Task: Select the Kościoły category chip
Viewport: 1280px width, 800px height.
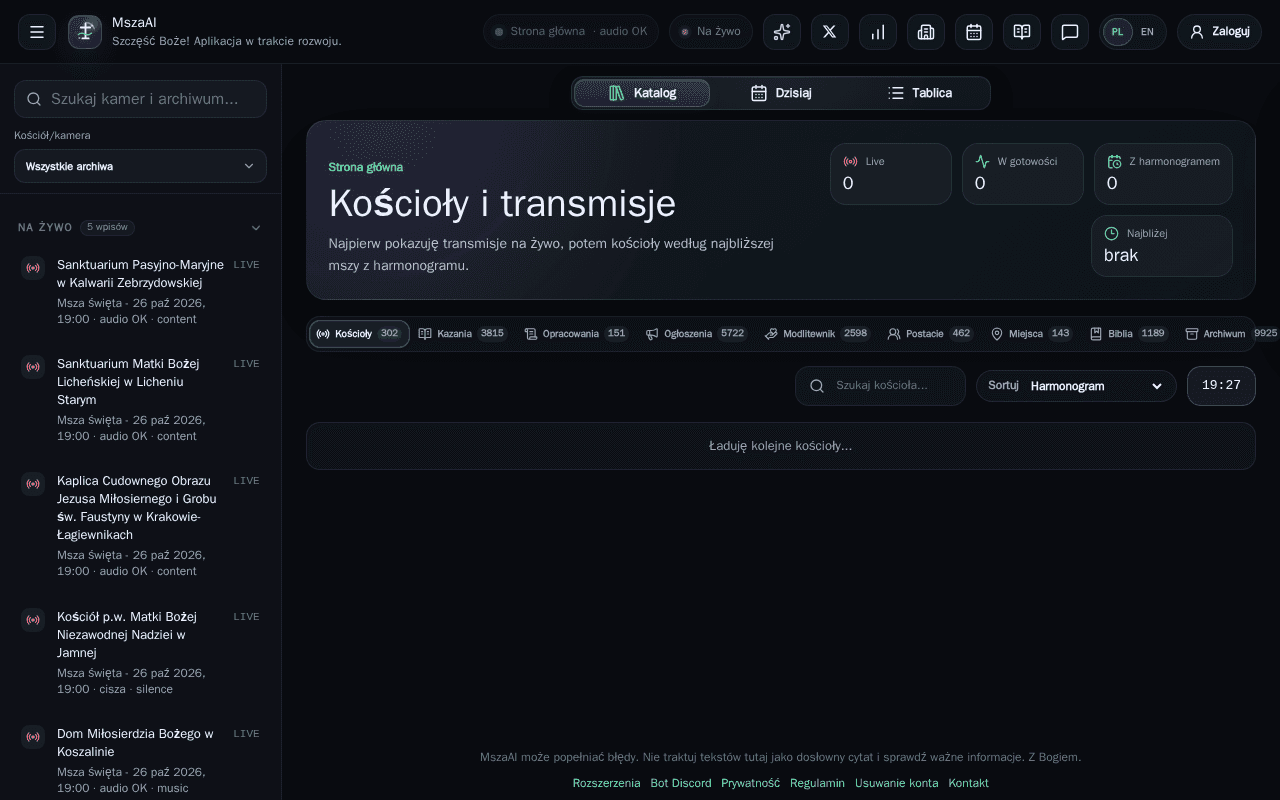Action: 359,334
